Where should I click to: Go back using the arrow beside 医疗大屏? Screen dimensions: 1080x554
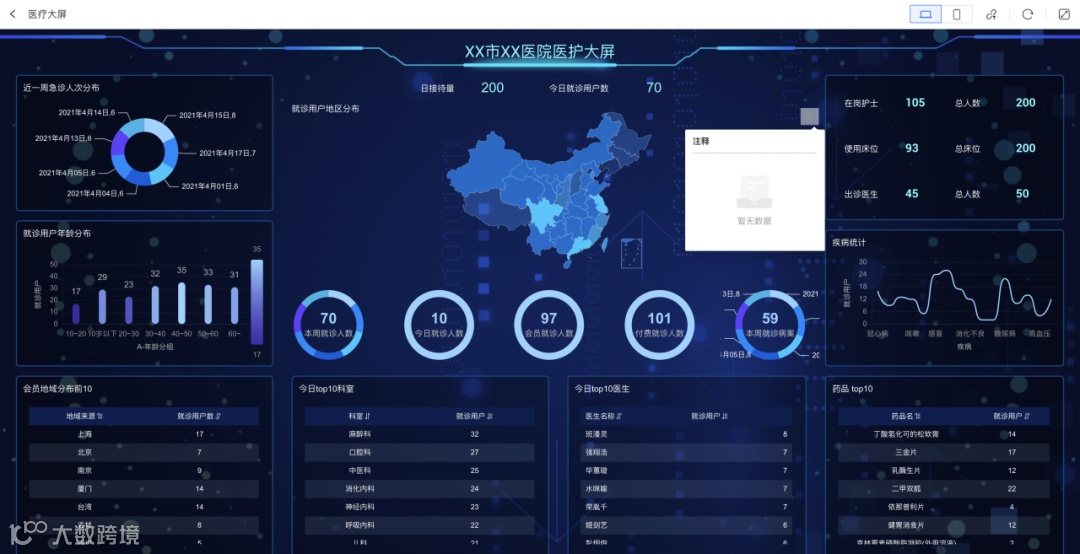pyautogui.click(x=12, y=14)
